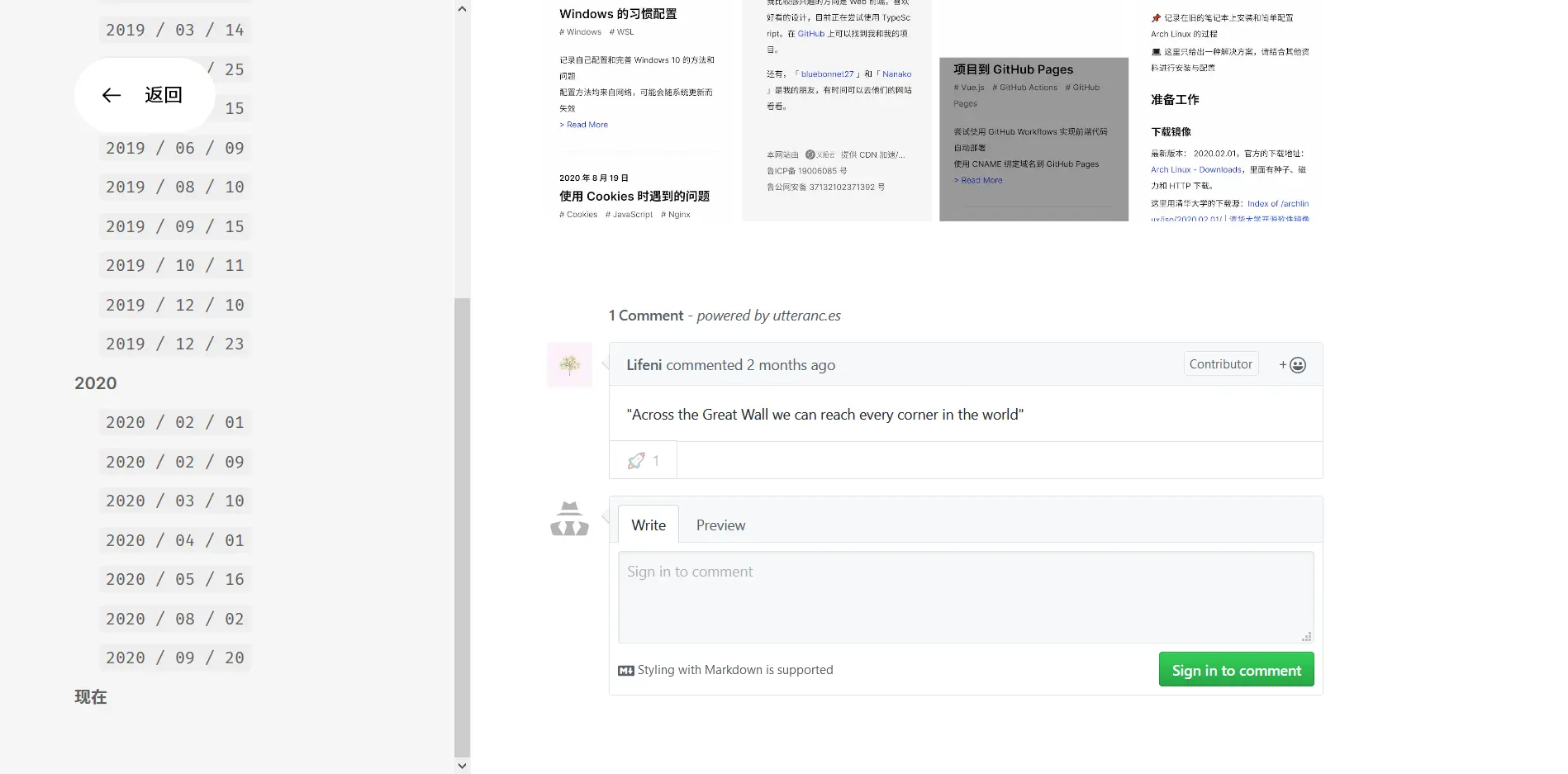Click the 'Sign in to comment' text area

[965, 596]
